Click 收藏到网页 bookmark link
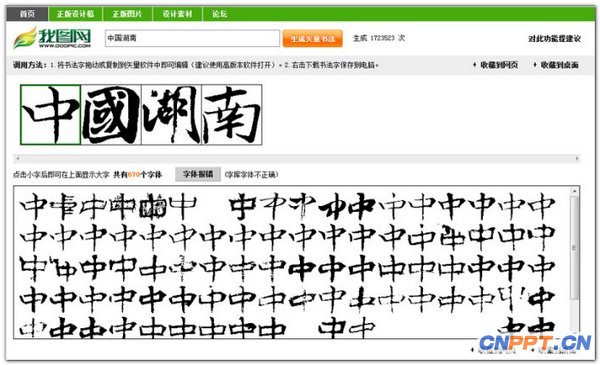The width and height of the screenshot is (600, 365). coord(496,65)
